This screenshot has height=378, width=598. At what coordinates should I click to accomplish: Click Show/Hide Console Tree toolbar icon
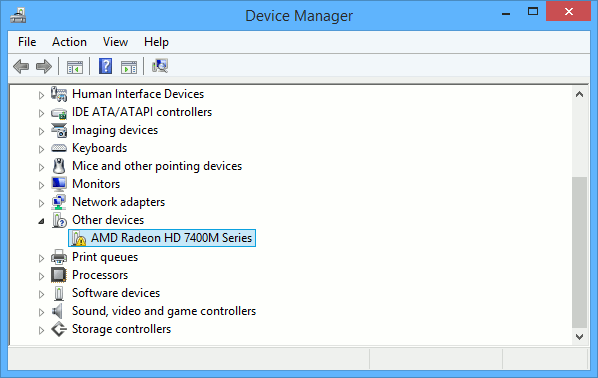pyautogui.click(x=75, y=67)
